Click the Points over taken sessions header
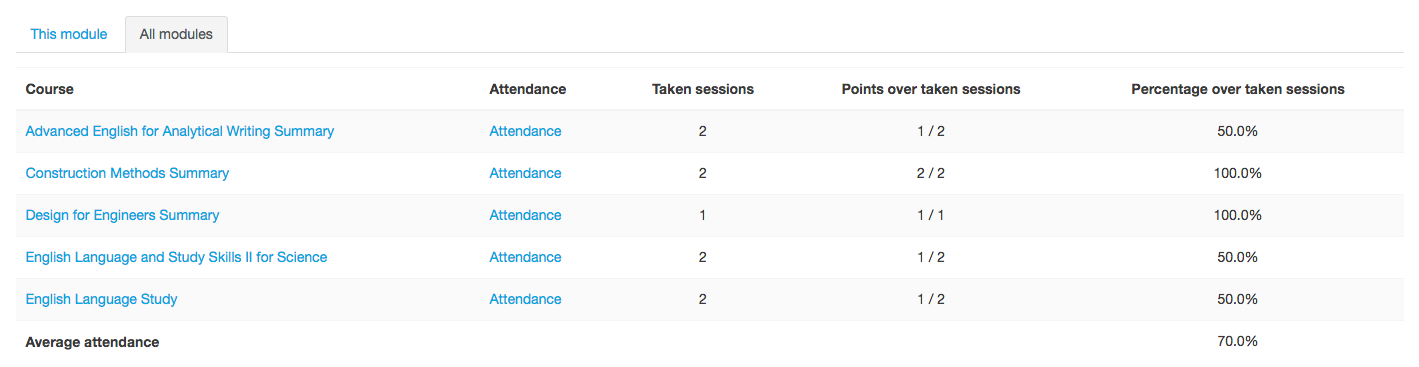The width and height of the screenshot is (1419, 367). coord(931,89)
